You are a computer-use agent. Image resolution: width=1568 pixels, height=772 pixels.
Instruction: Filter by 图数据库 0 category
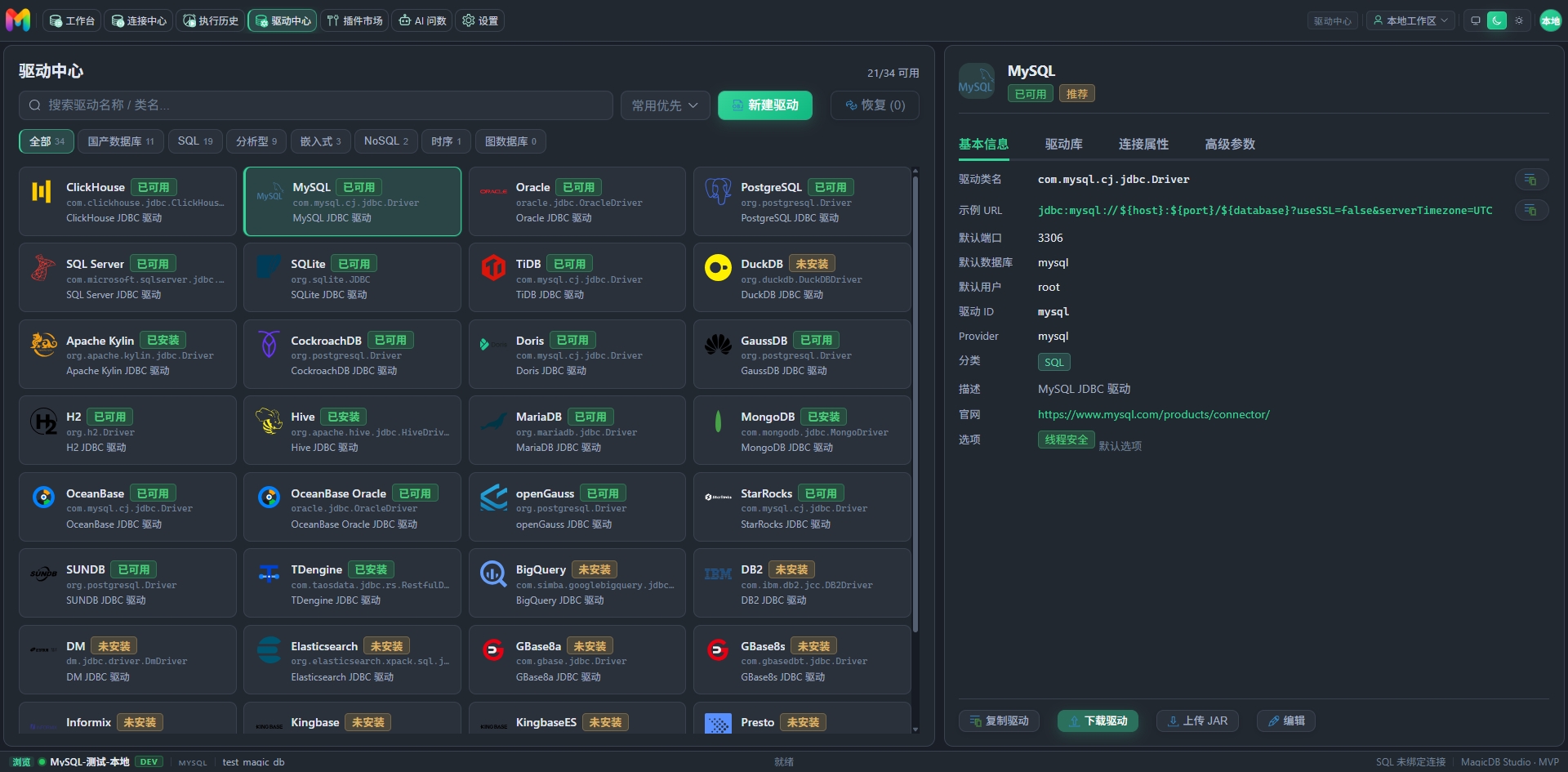510,141
